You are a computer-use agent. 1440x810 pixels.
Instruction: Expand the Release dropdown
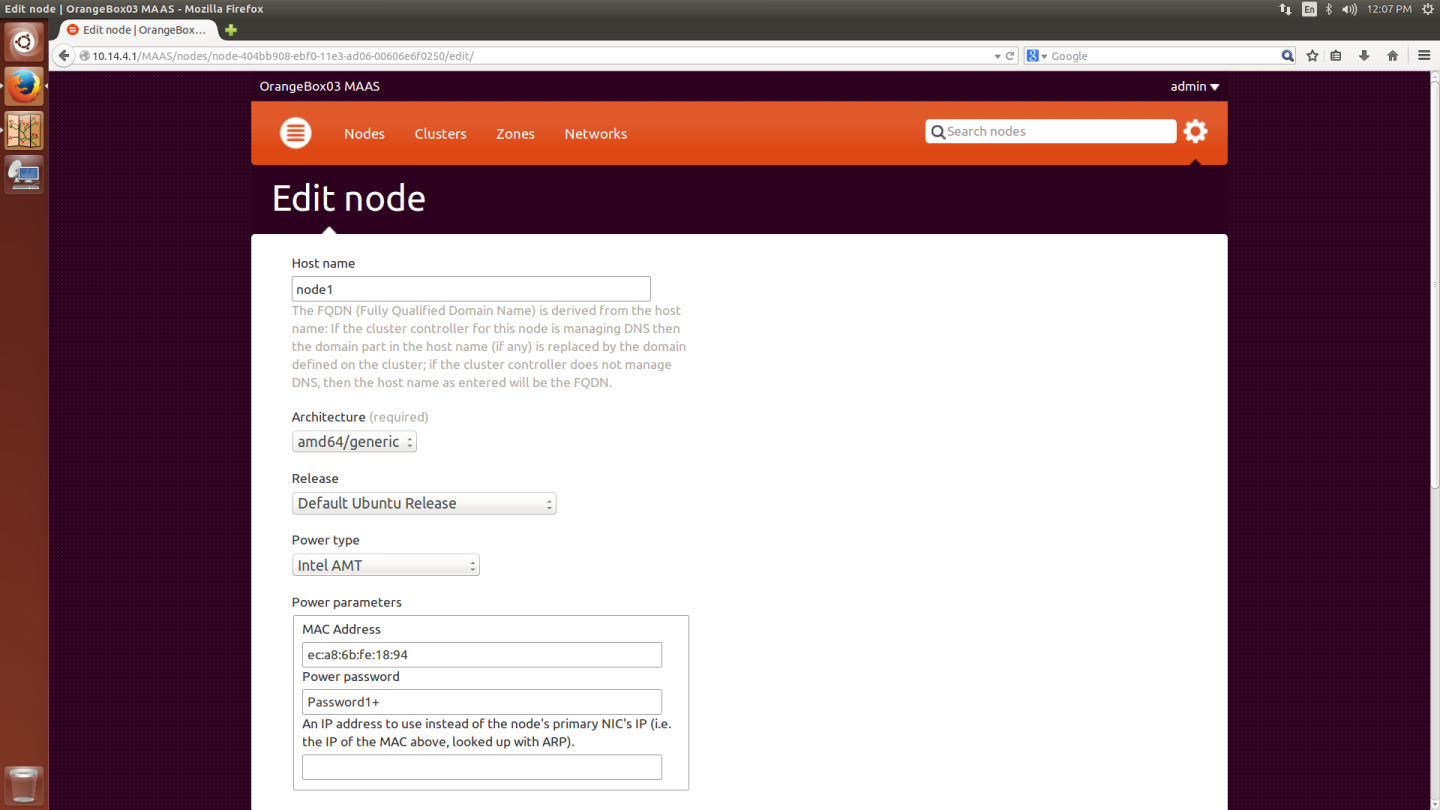pyautogui.click(x=424, y=504)
